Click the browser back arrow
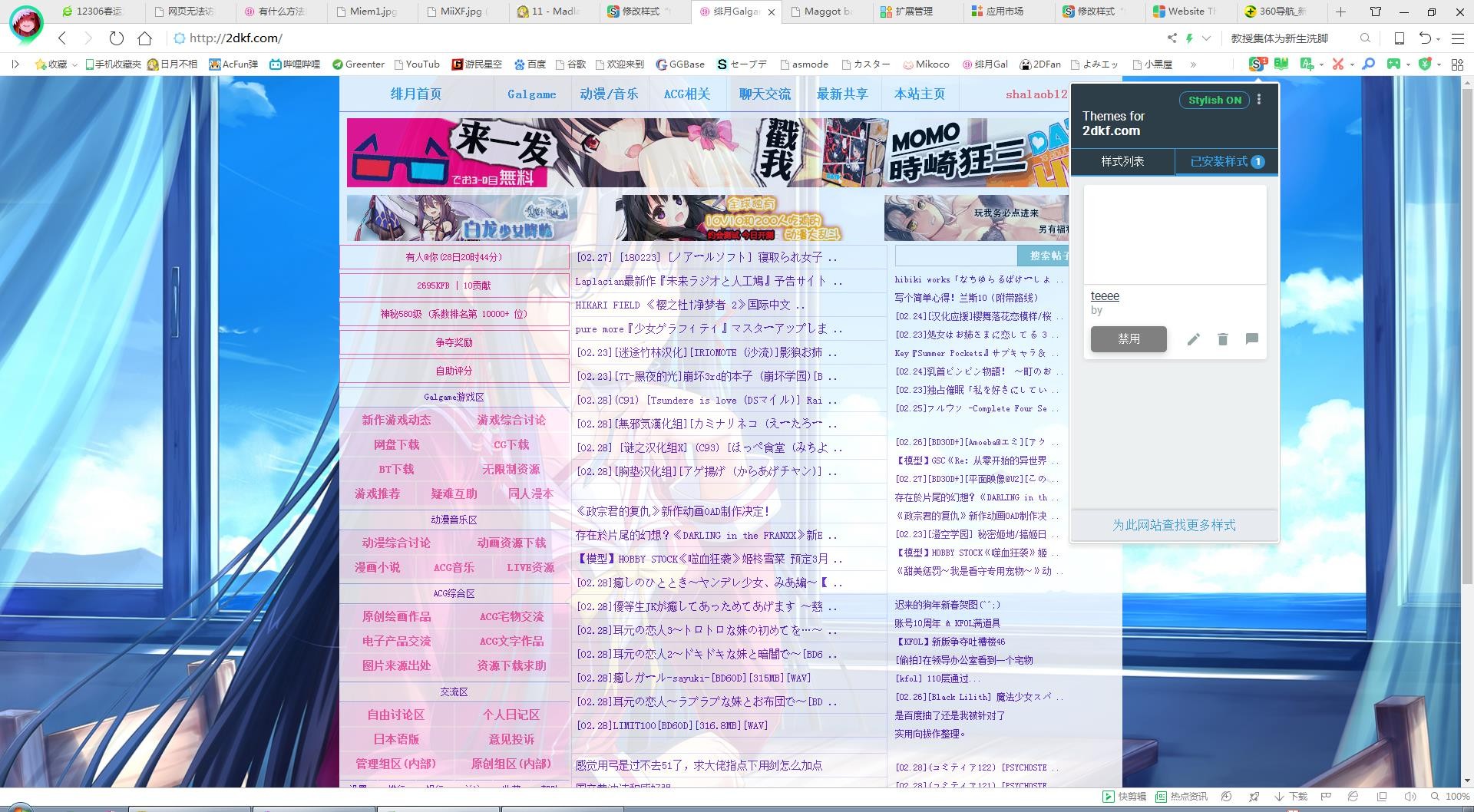Screen dimensions: 1474x812 [62, 38]
